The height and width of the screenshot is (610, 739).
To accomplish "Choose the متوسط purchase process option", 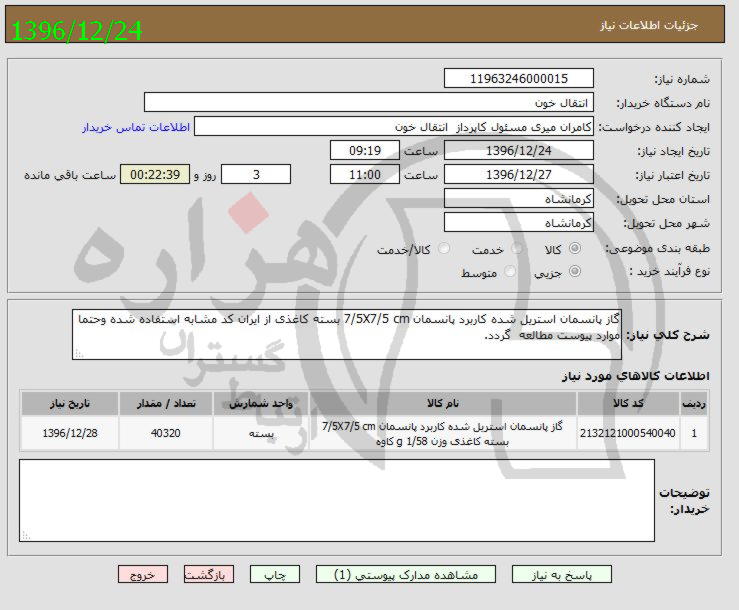I will 509,271.
